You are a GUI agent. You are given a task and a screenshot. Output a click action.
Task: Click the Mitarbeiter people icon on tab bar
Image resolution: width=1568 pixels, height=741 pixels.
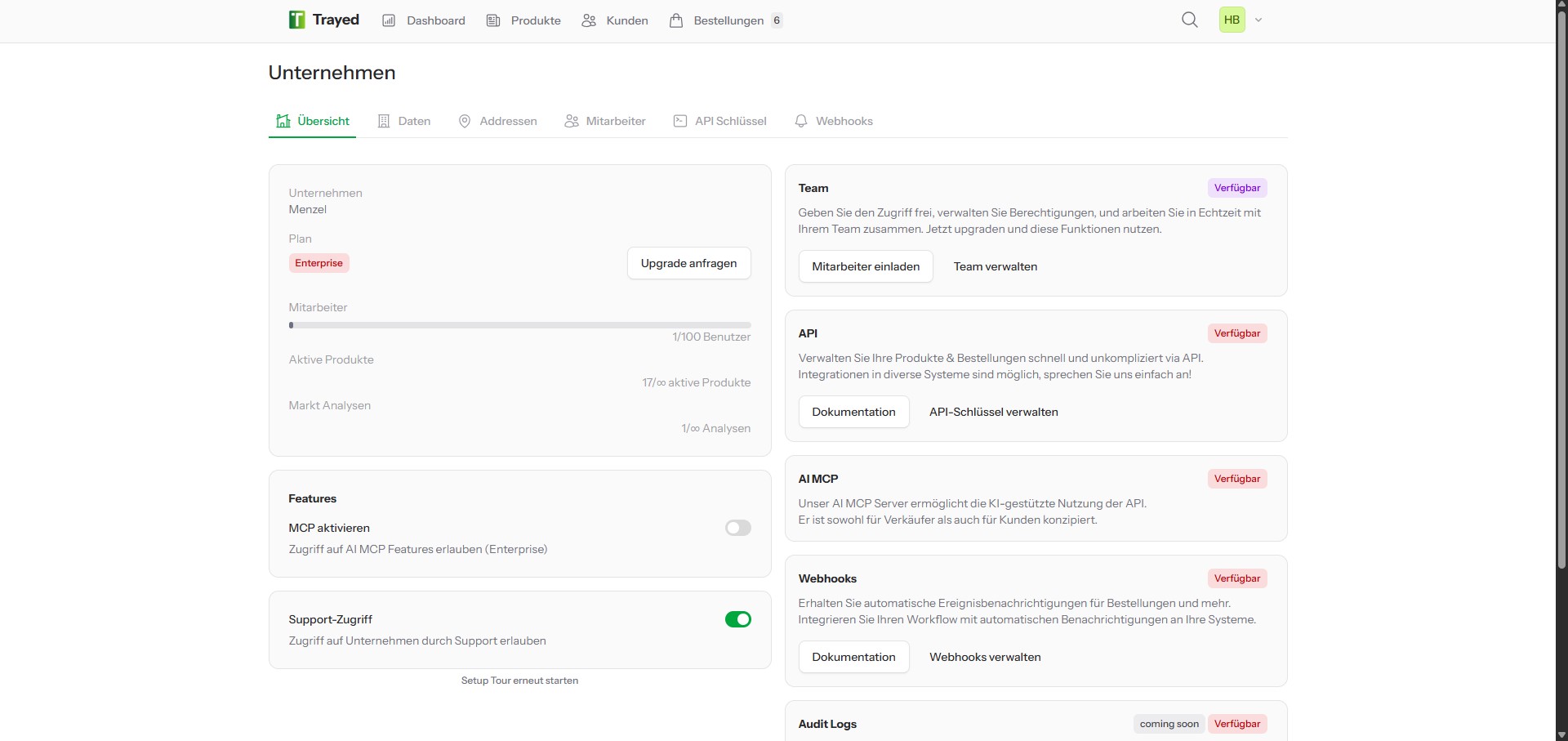[571, 120]
